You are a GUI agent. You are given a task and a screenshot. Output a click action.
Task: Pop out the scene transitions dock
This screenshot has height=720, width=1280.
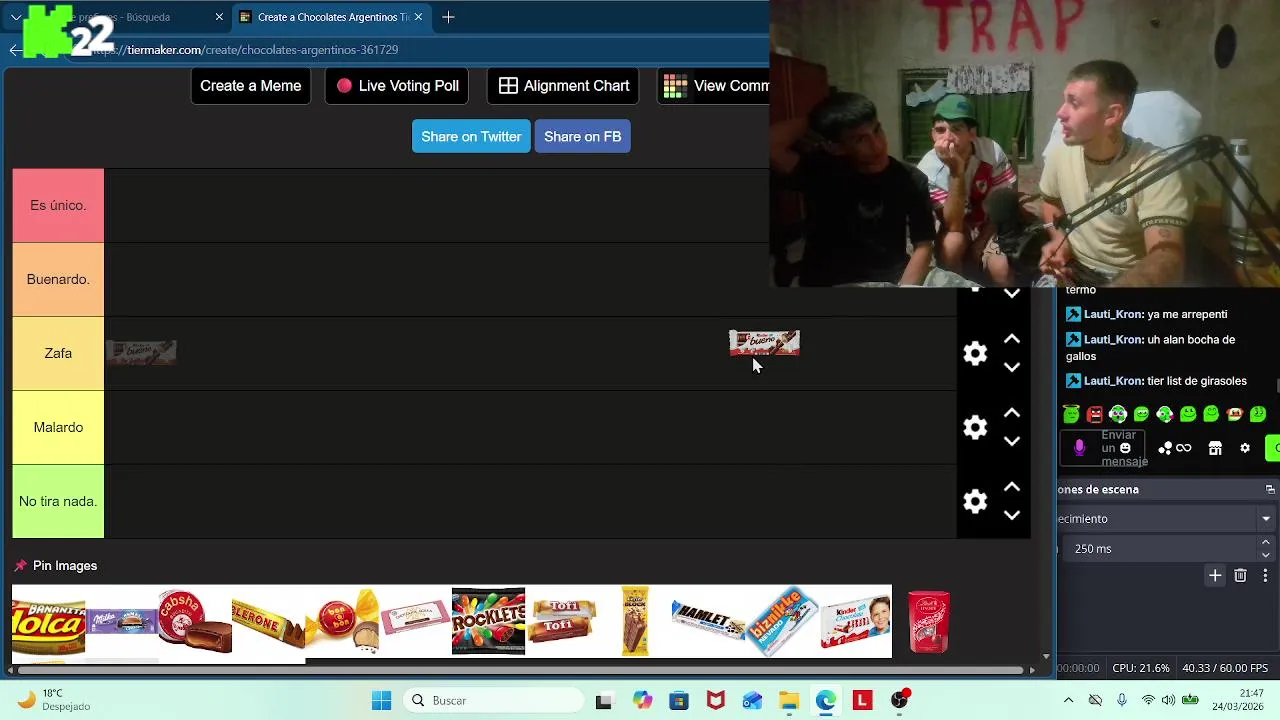1270,490
